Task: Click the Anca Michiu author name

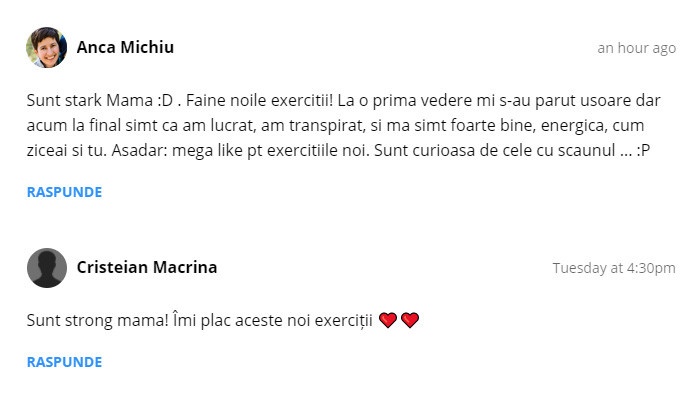Action: (x=125, y=47)
